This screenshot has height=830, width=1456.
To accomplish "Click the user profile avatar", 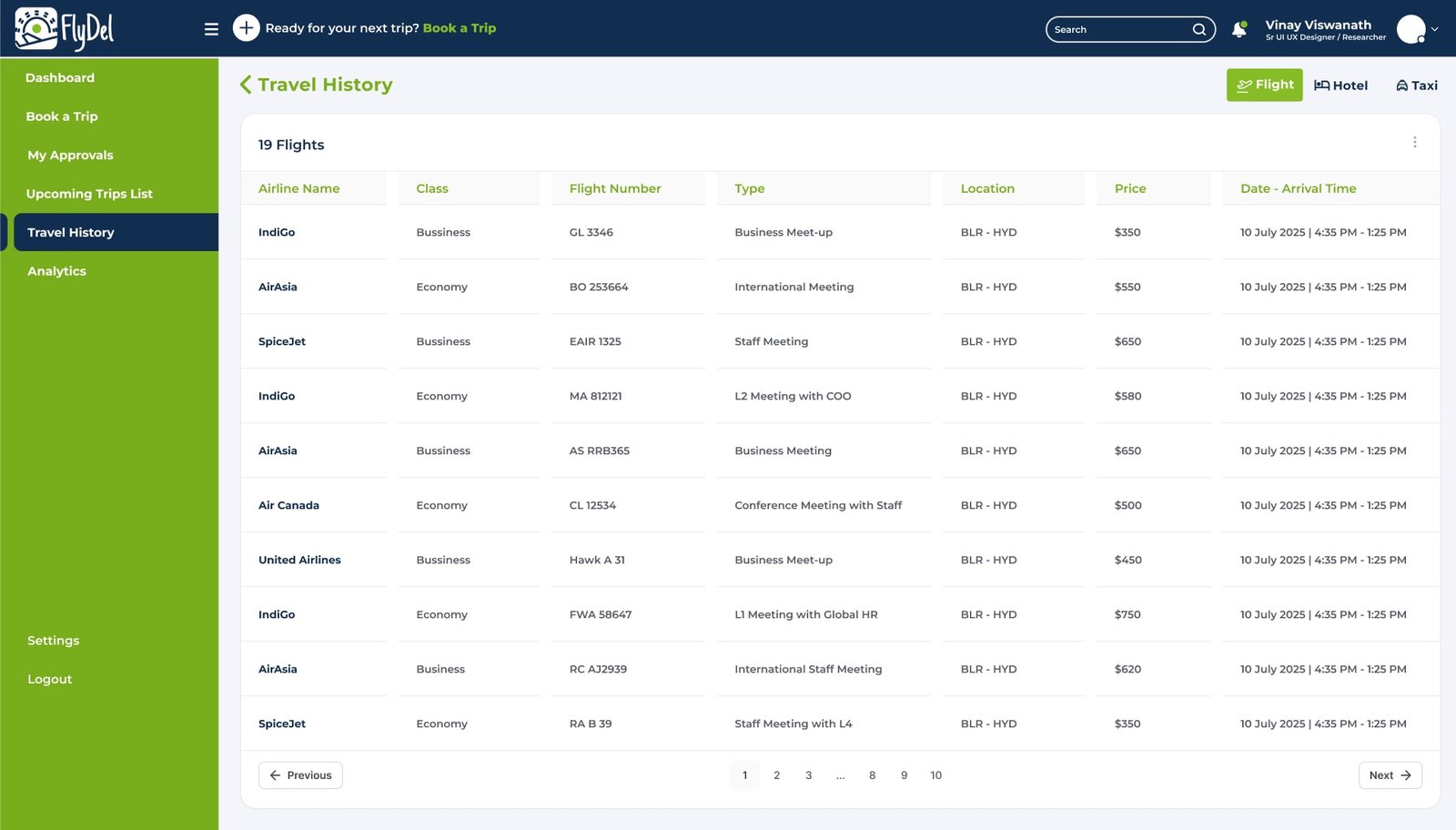I will 1410,29.
